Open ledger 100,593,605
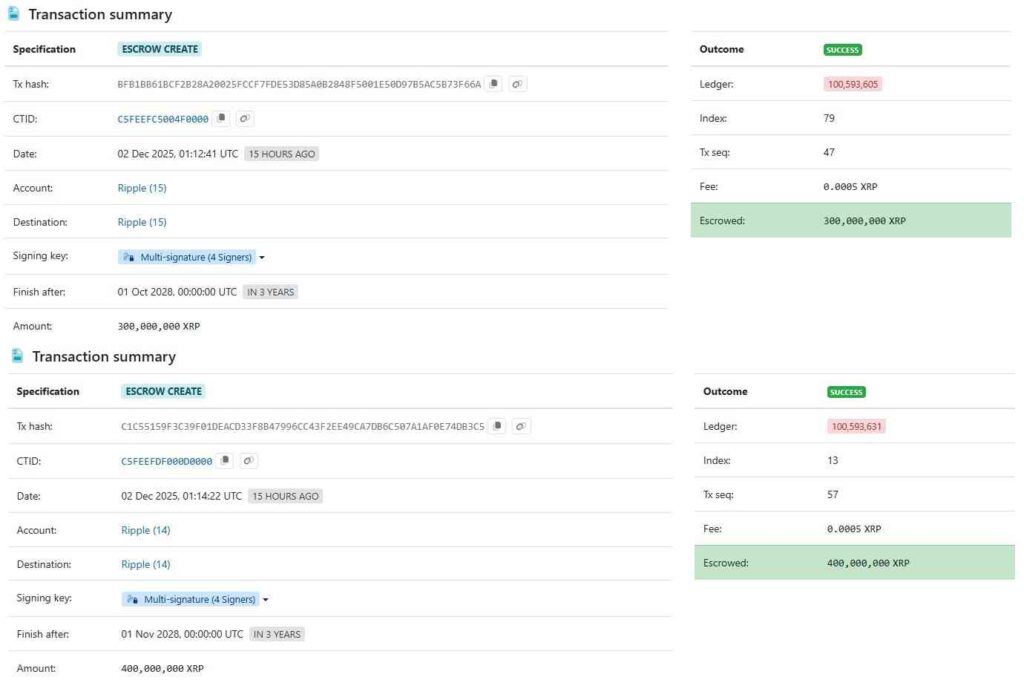This screenshot has width=1024, height=680. [x=853, y=84]
